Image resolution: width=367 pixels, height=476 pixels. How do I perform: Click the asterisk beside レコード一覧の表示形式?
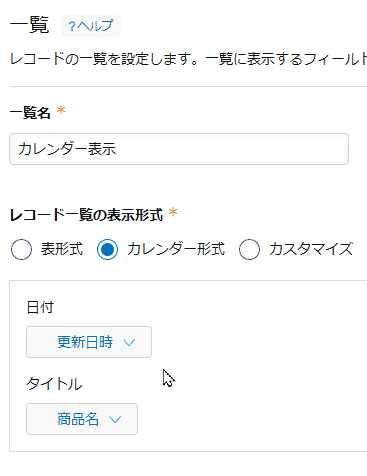point(173,212)
